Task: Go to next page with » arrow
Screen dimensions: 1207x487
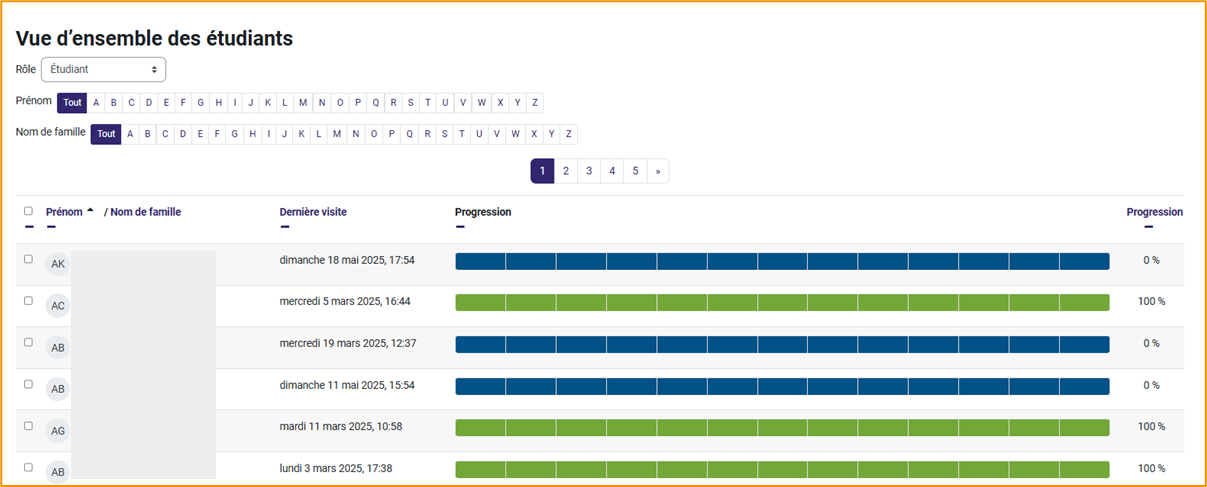Action: (x=657, y=171)
